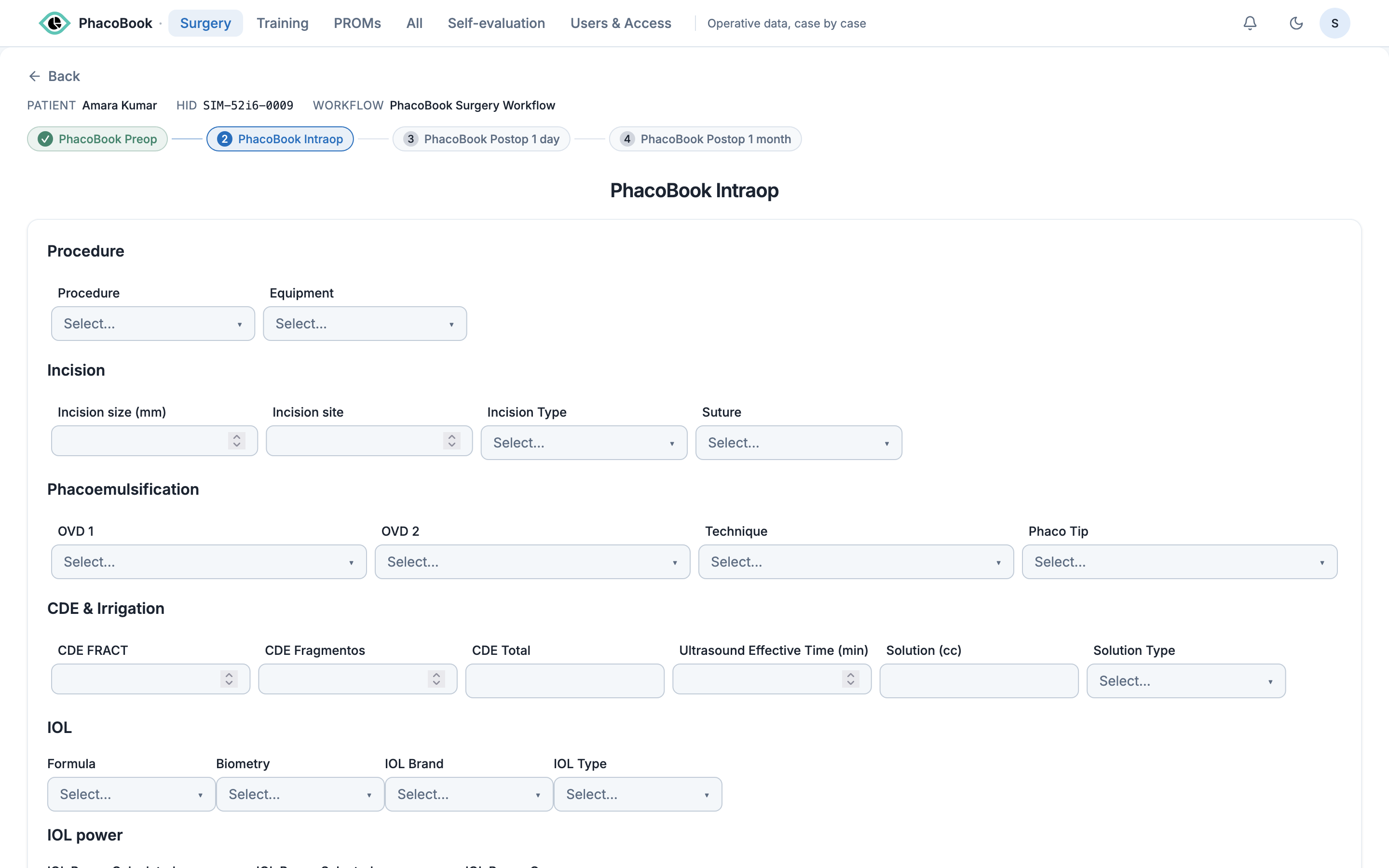Click Incision size stepper arrows
The height and width of the screenshot is (868, 1389).
pos(236,441)
